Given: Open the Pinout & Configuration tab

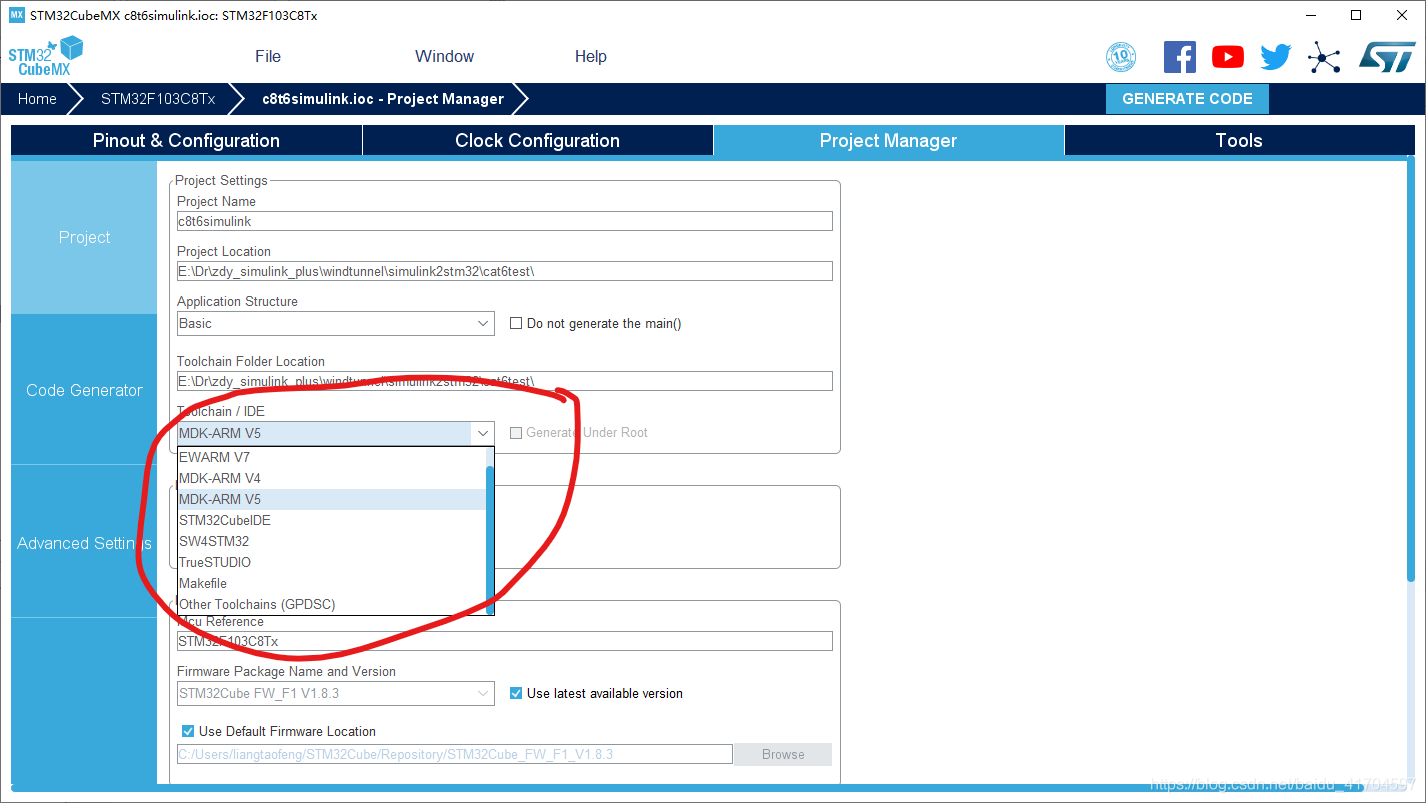Looking at the screenshot, I should coord(186,141).
